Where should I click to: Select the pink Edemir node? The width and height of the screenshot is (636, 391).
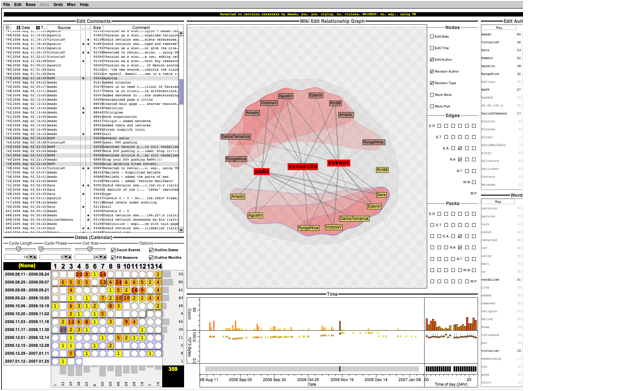(316, 95)
